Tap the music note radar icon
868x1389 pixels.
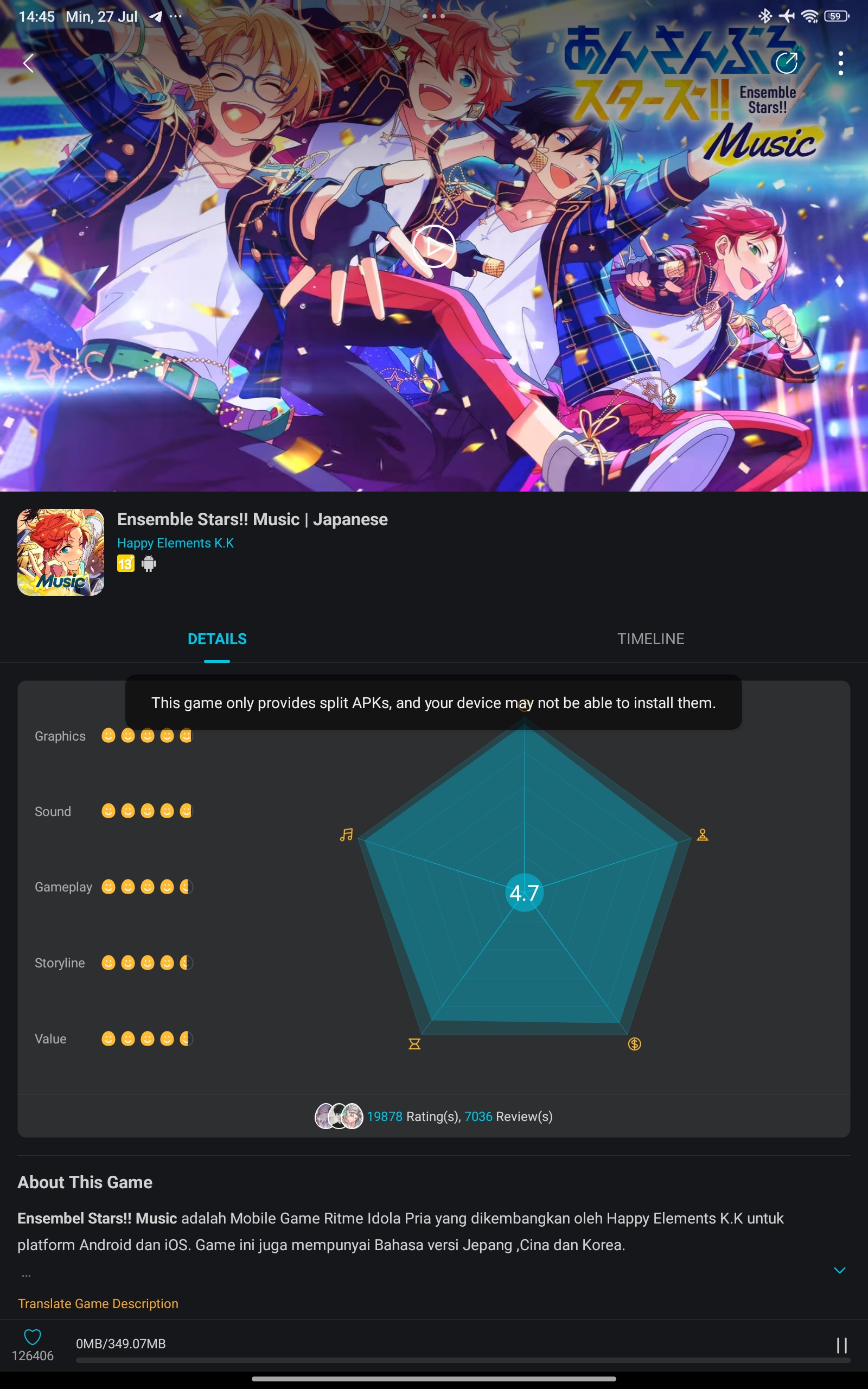(346, 834)
